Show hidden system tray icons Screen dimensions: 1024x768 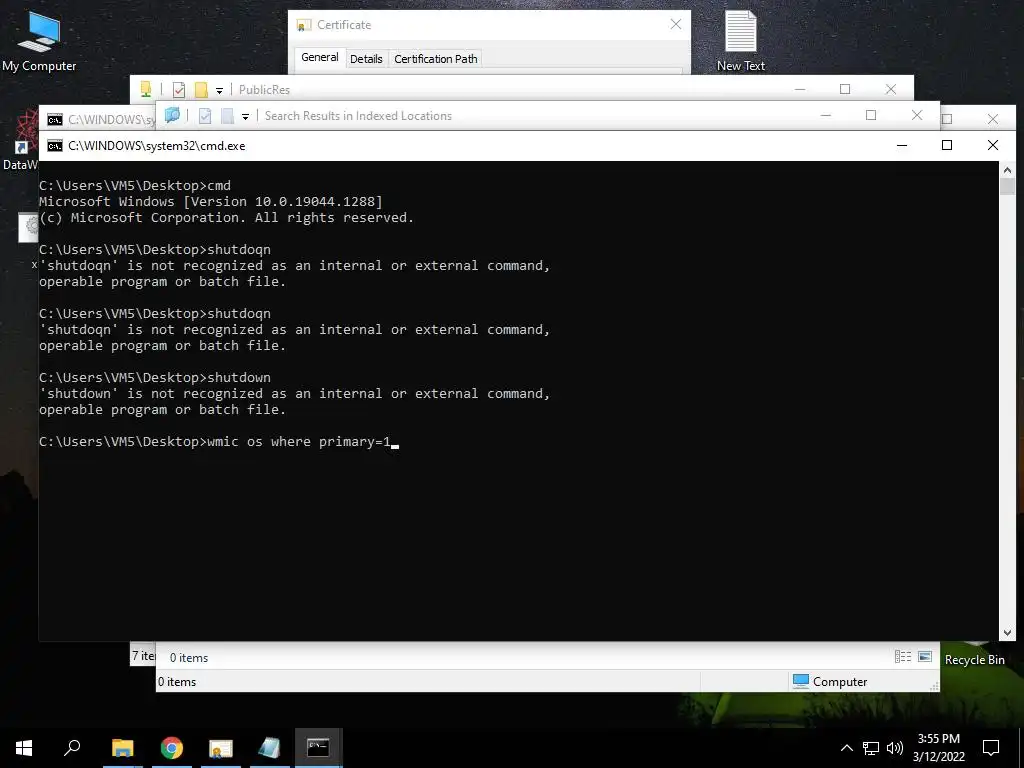[x=846, y=748]
